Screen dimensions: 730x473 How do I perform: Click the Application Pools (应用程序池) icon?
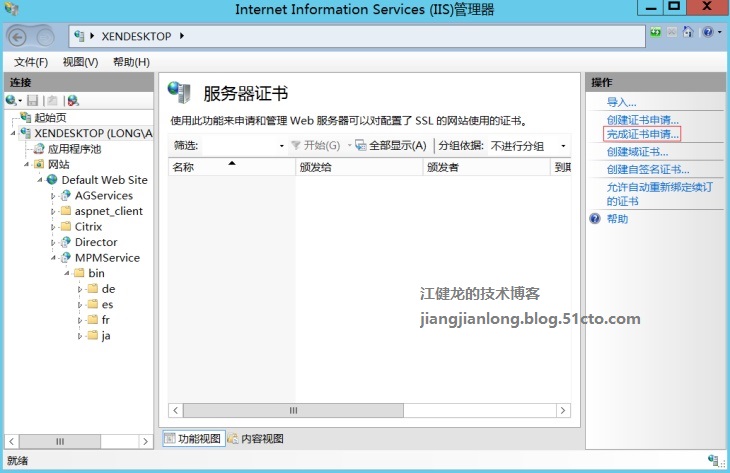point(39,149)
